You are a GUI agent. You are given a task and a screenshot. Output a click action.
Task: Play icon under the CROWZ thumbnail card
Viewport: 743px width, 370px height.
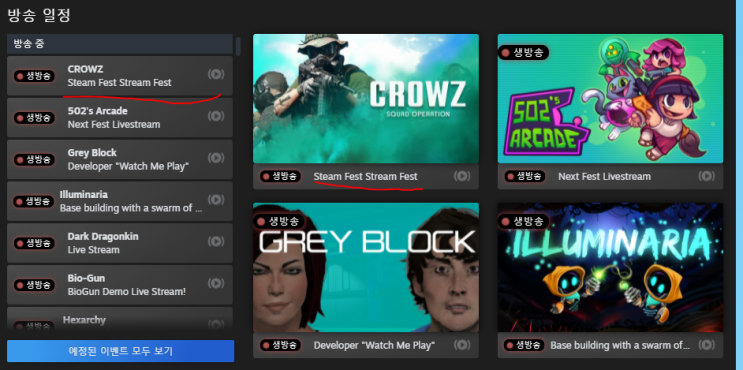click(462, 176)
